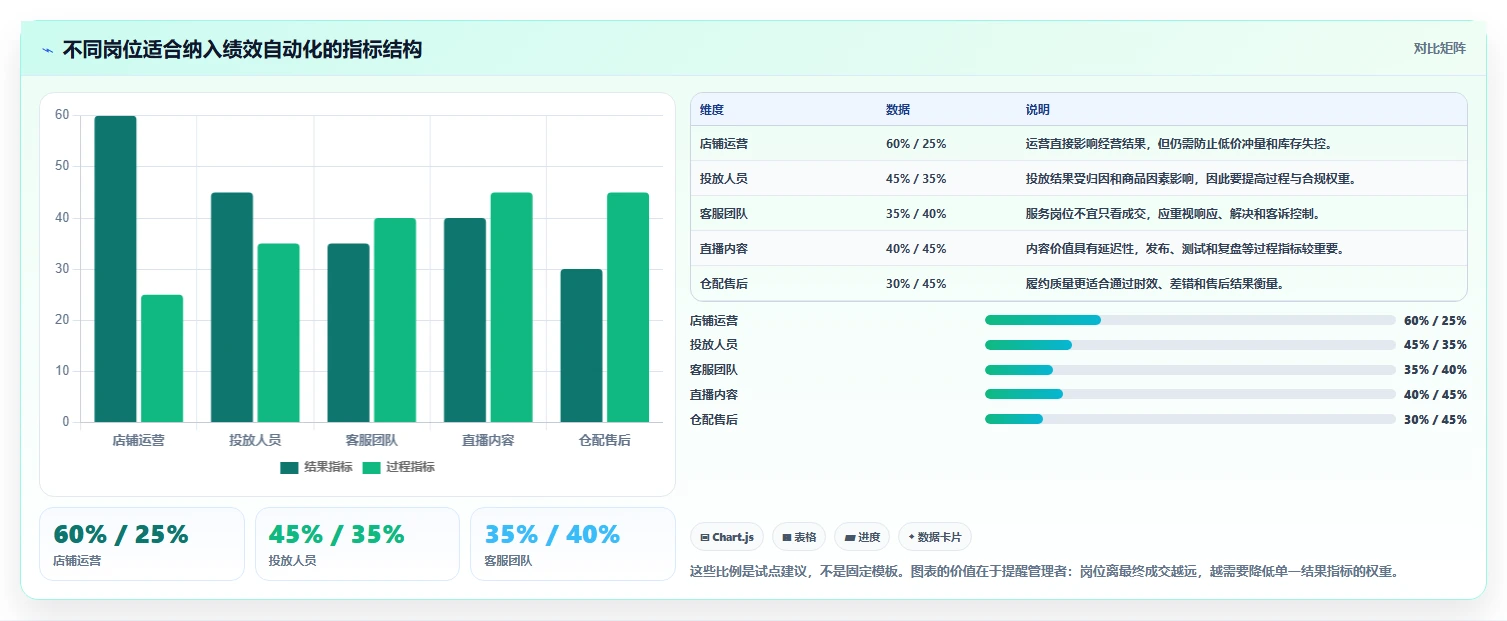Image resolution: width=1507 pixels, height=621 pixels.
Task: Open the 60% / 25% 店铺运营 stat card
Action: [x=142, y=544]
